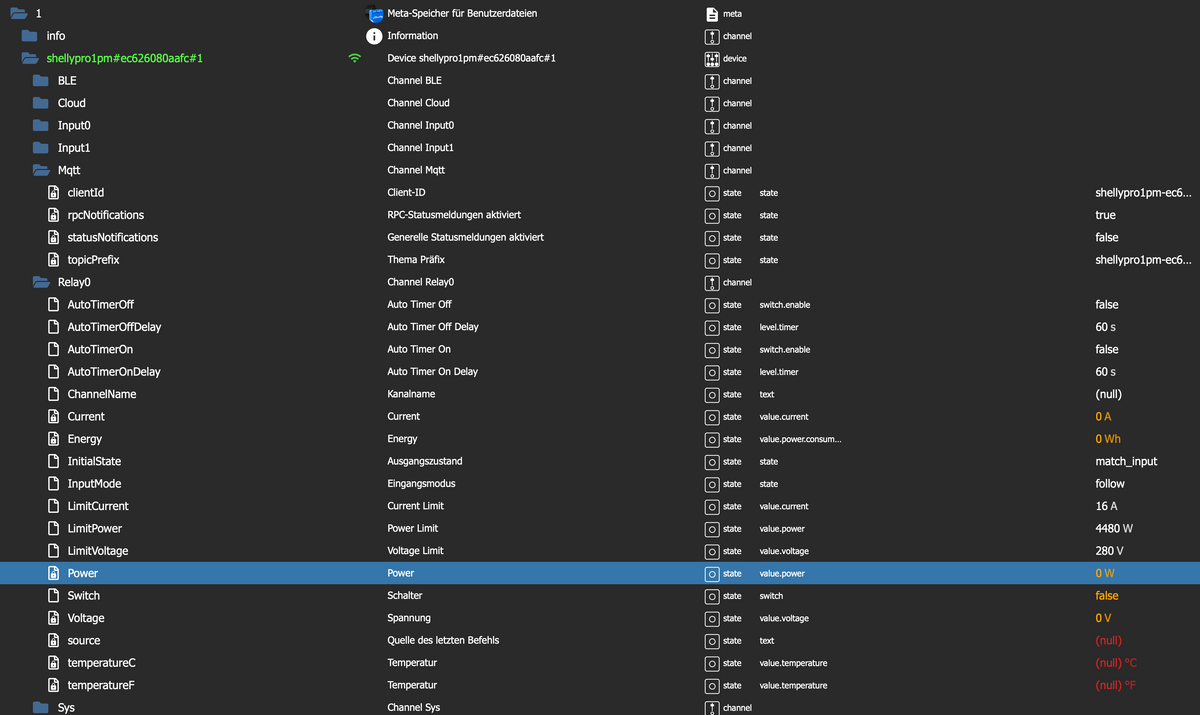1200x715 pixels.
Task: Click the AutoTimerOff value false
Action: click(x=1107, y=304)
